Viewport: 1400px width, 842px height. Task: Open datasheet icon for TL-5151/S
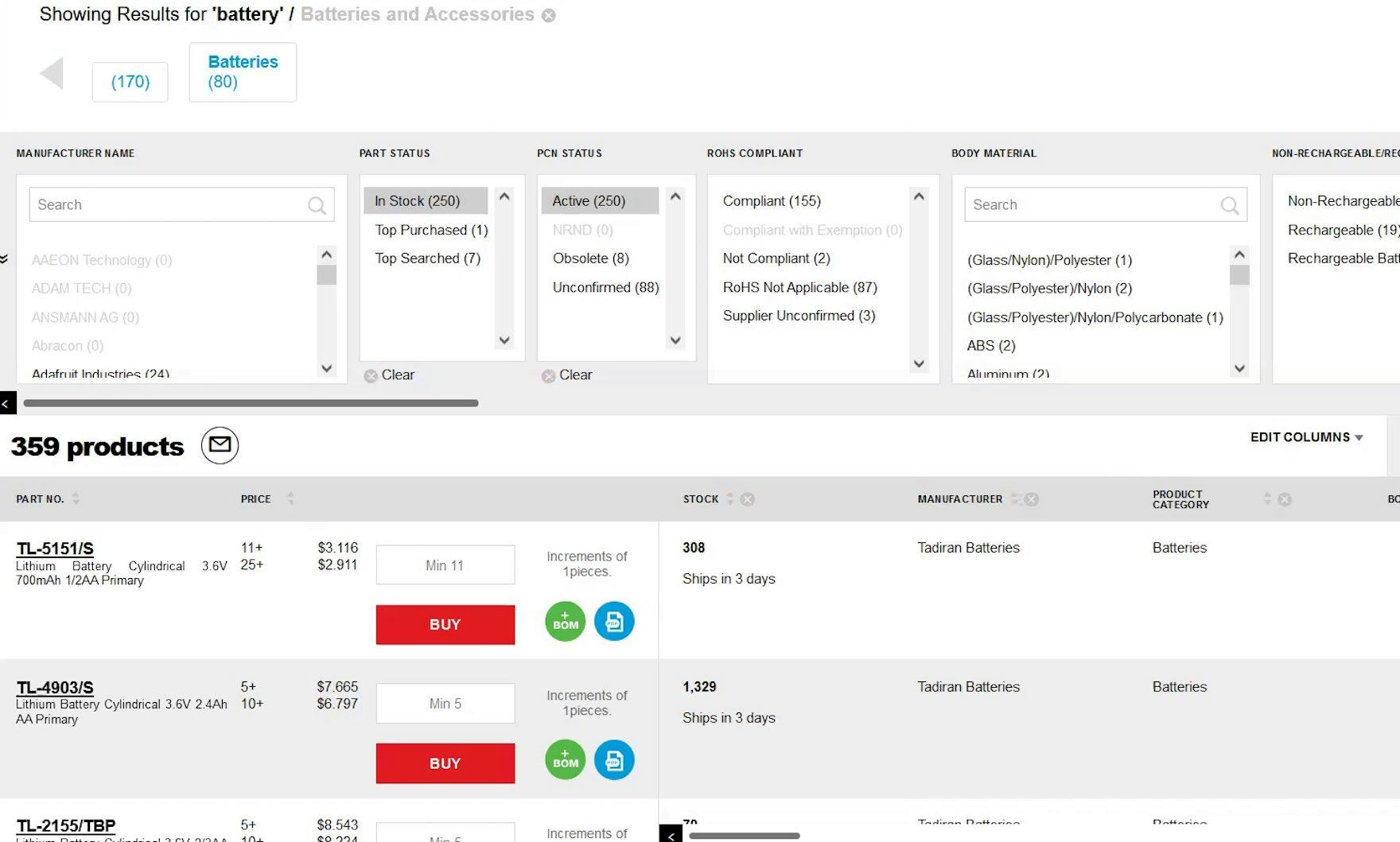point(614,621)
